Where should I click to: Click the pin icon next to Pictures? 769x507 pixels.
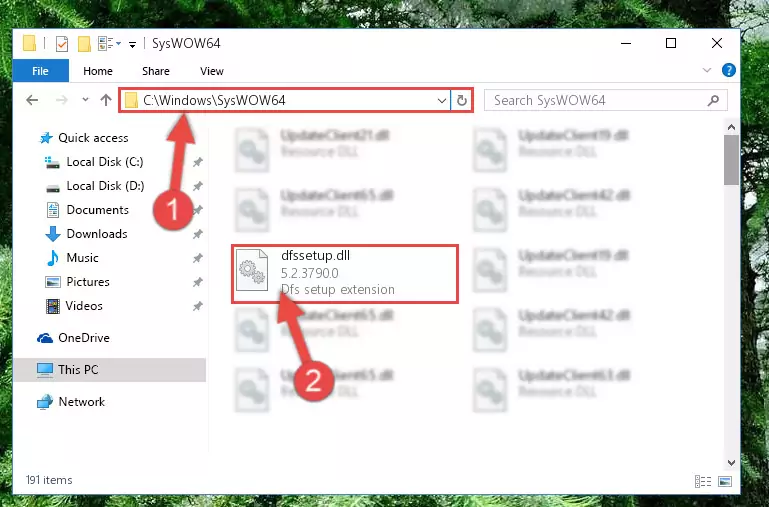[x=198, y=282]
